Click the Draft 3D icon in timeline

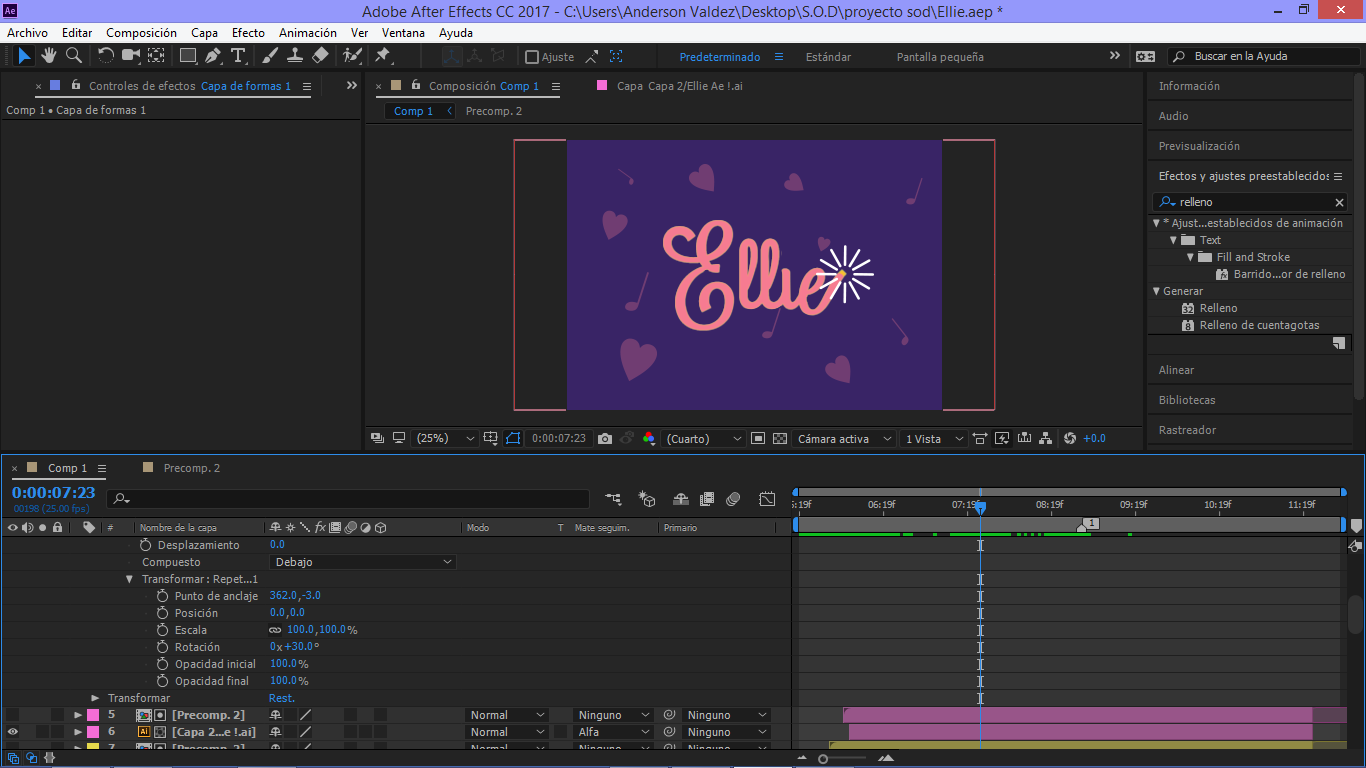(x=646, y=498)
